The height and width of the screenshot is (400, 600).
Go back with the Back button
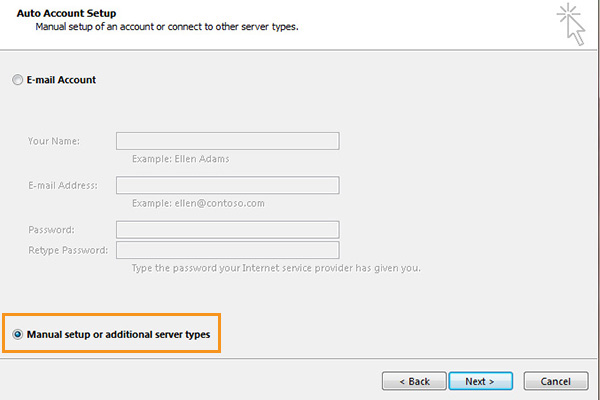[414, 381]
